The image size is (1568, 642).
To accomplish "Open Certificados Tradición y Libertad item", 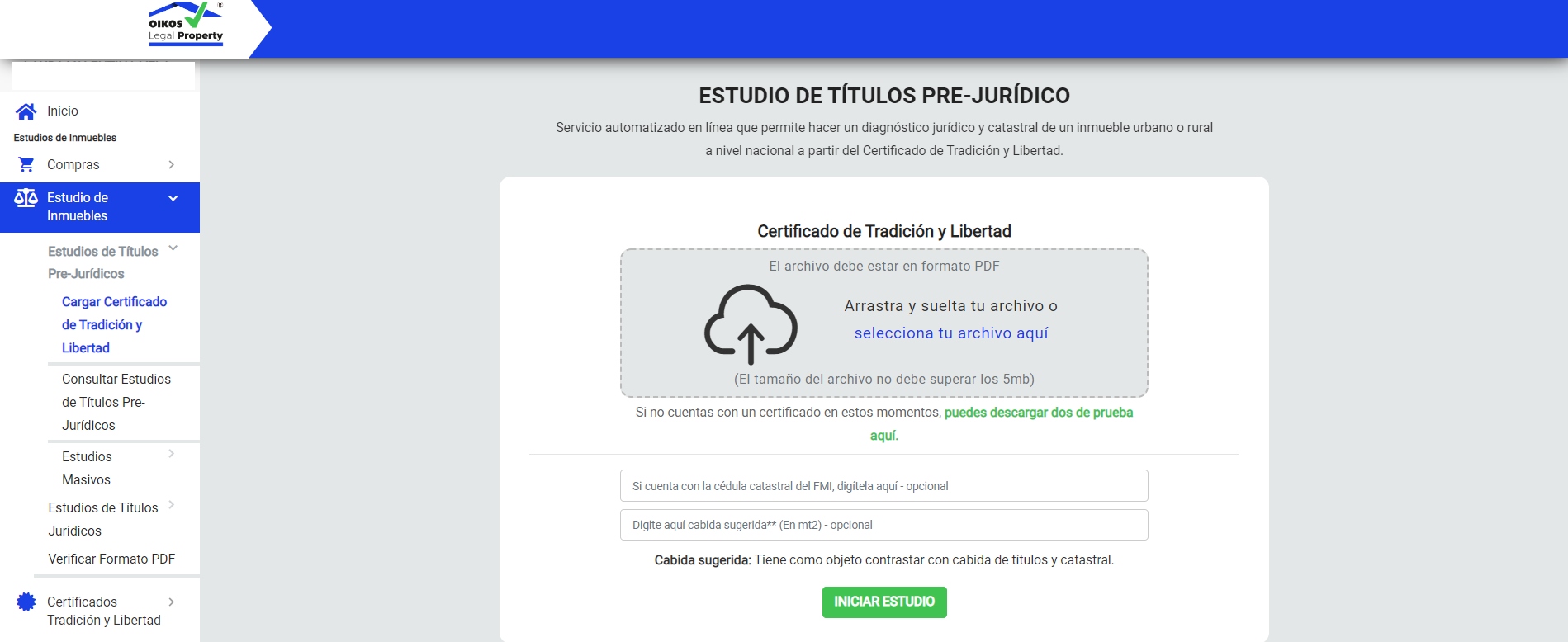I will click(x=104, y=611).
